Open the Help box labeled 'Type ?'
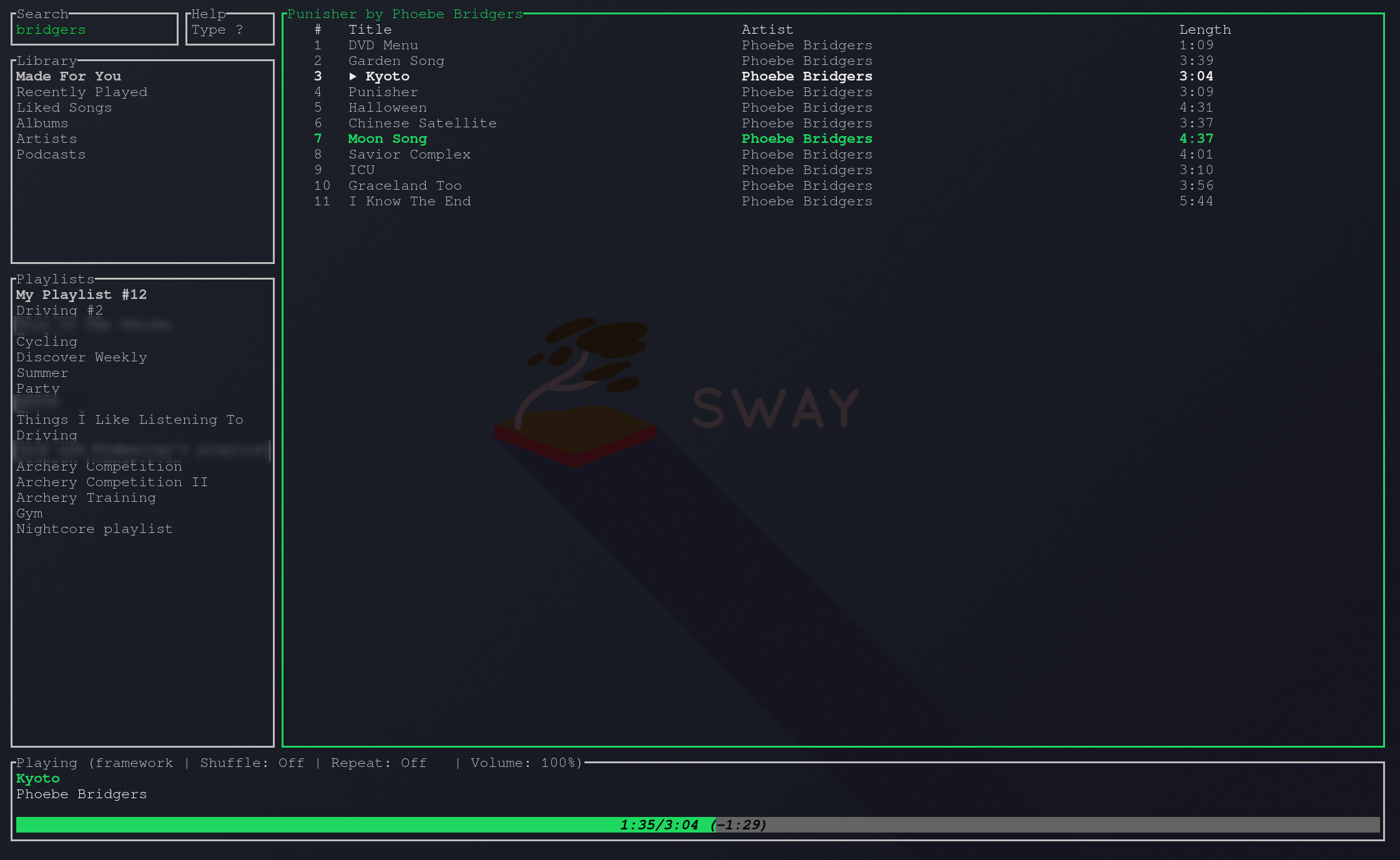1400x860 pixels. (x=230, y=29)
